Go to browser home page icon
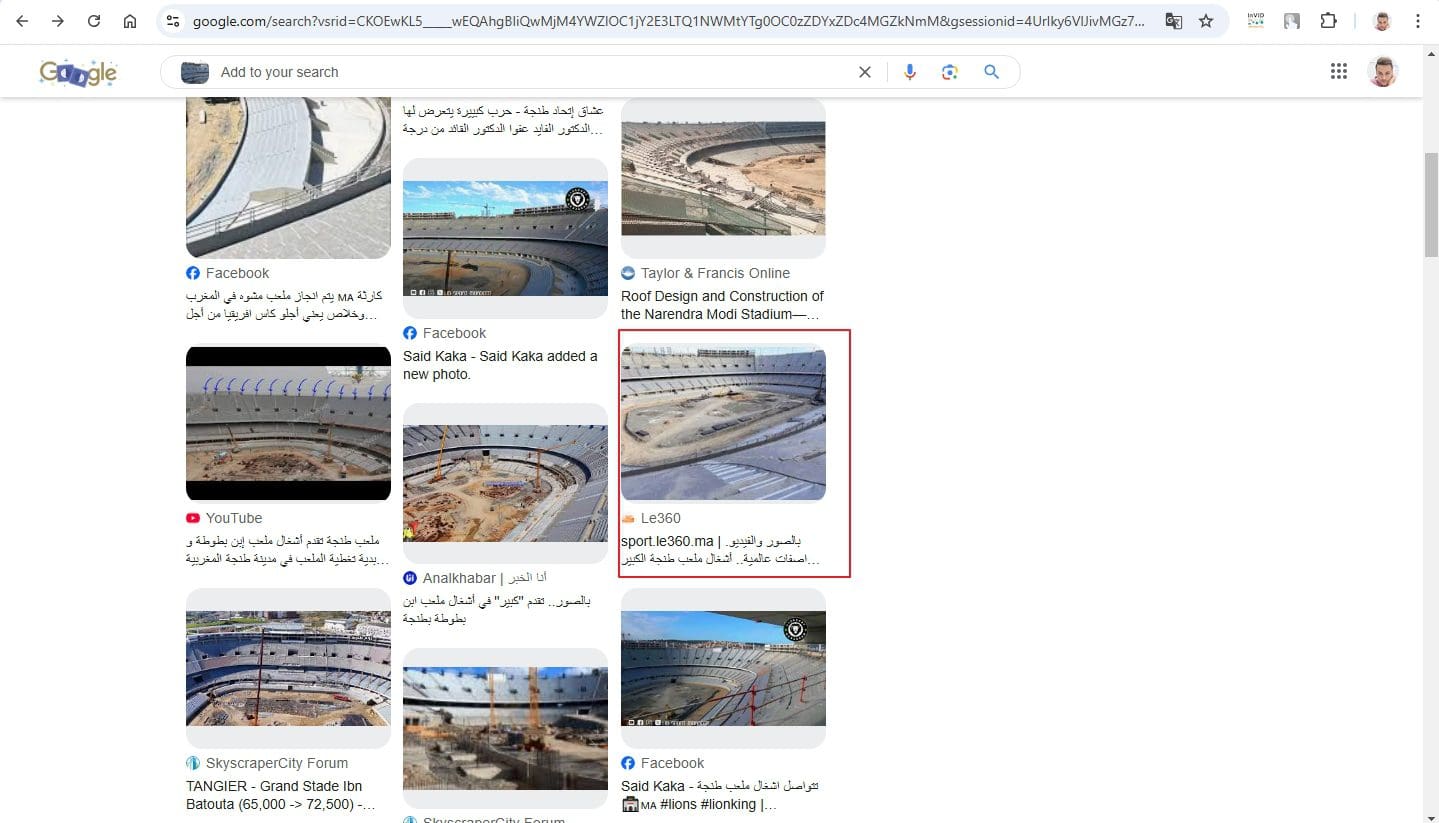The width and height of the screenshot is (1439, 823). 130,21
